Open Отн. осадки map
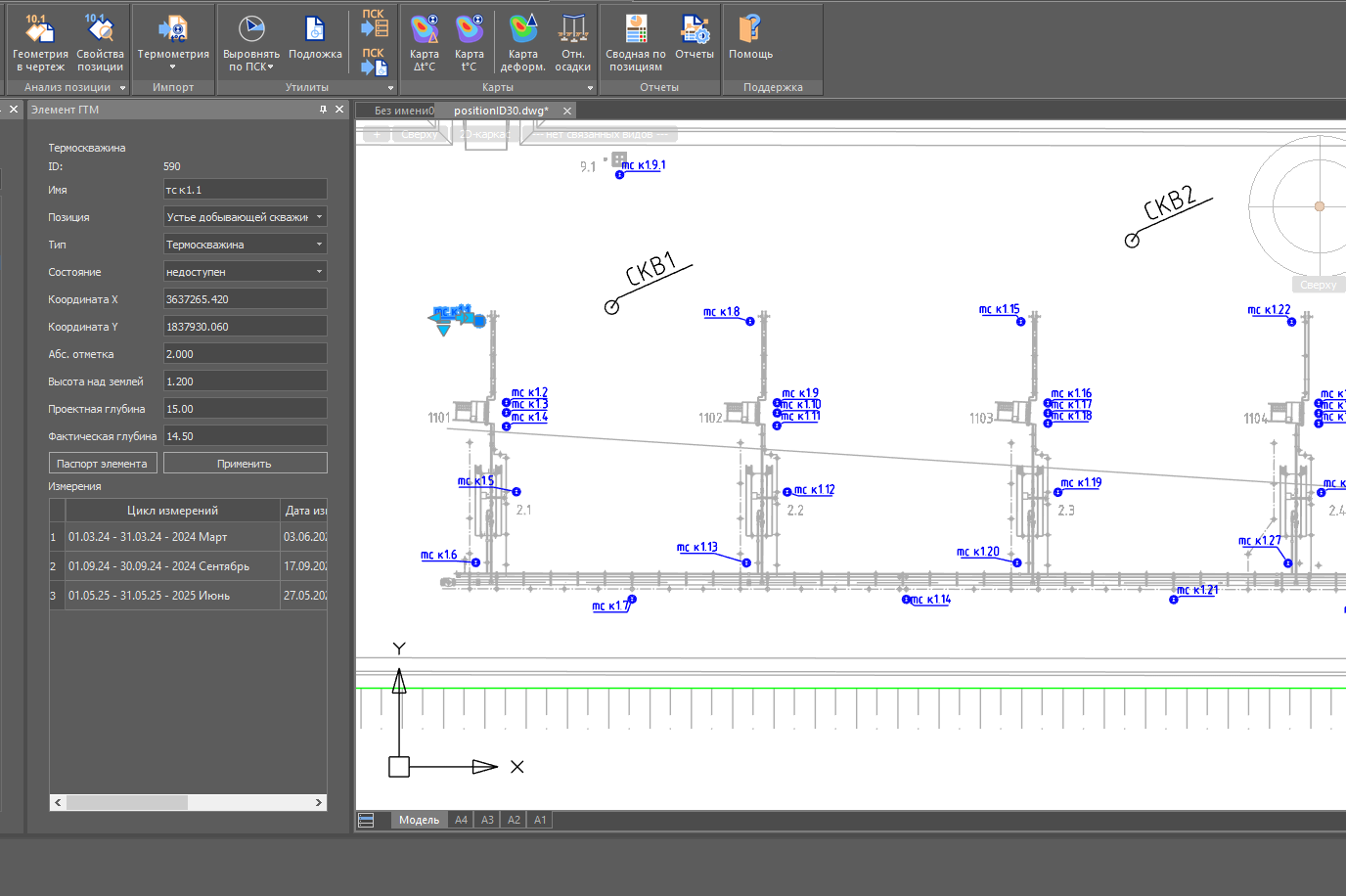 [x=573, y=42]
